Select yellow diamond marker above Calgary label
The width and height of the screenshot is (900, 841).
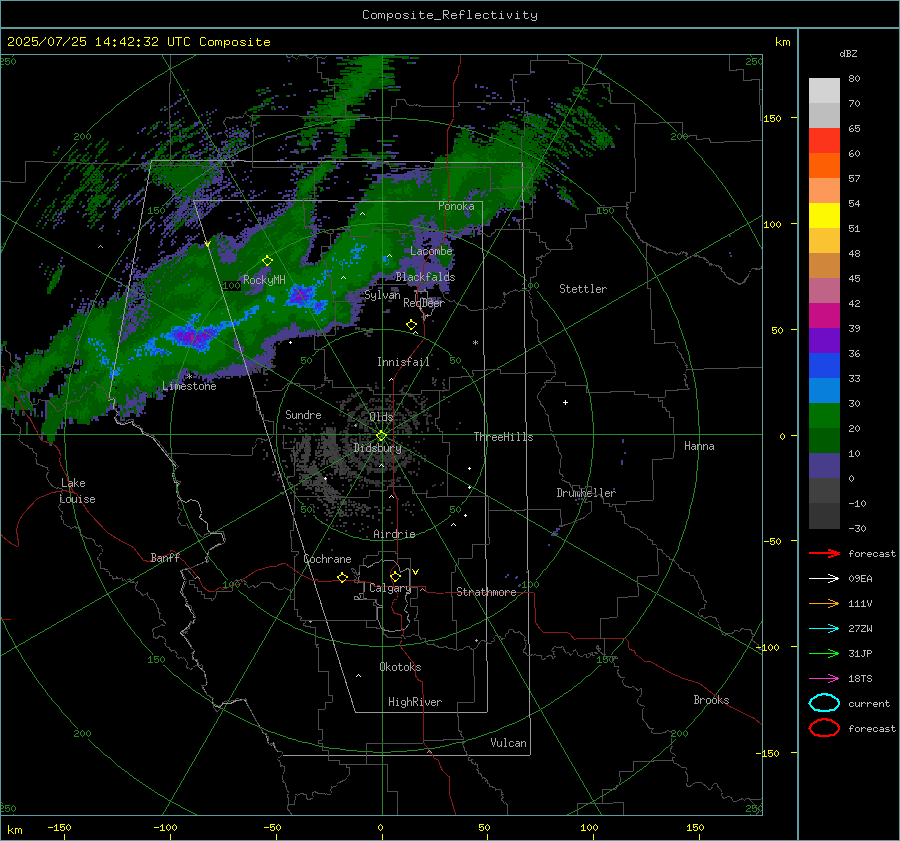[395, 576]
